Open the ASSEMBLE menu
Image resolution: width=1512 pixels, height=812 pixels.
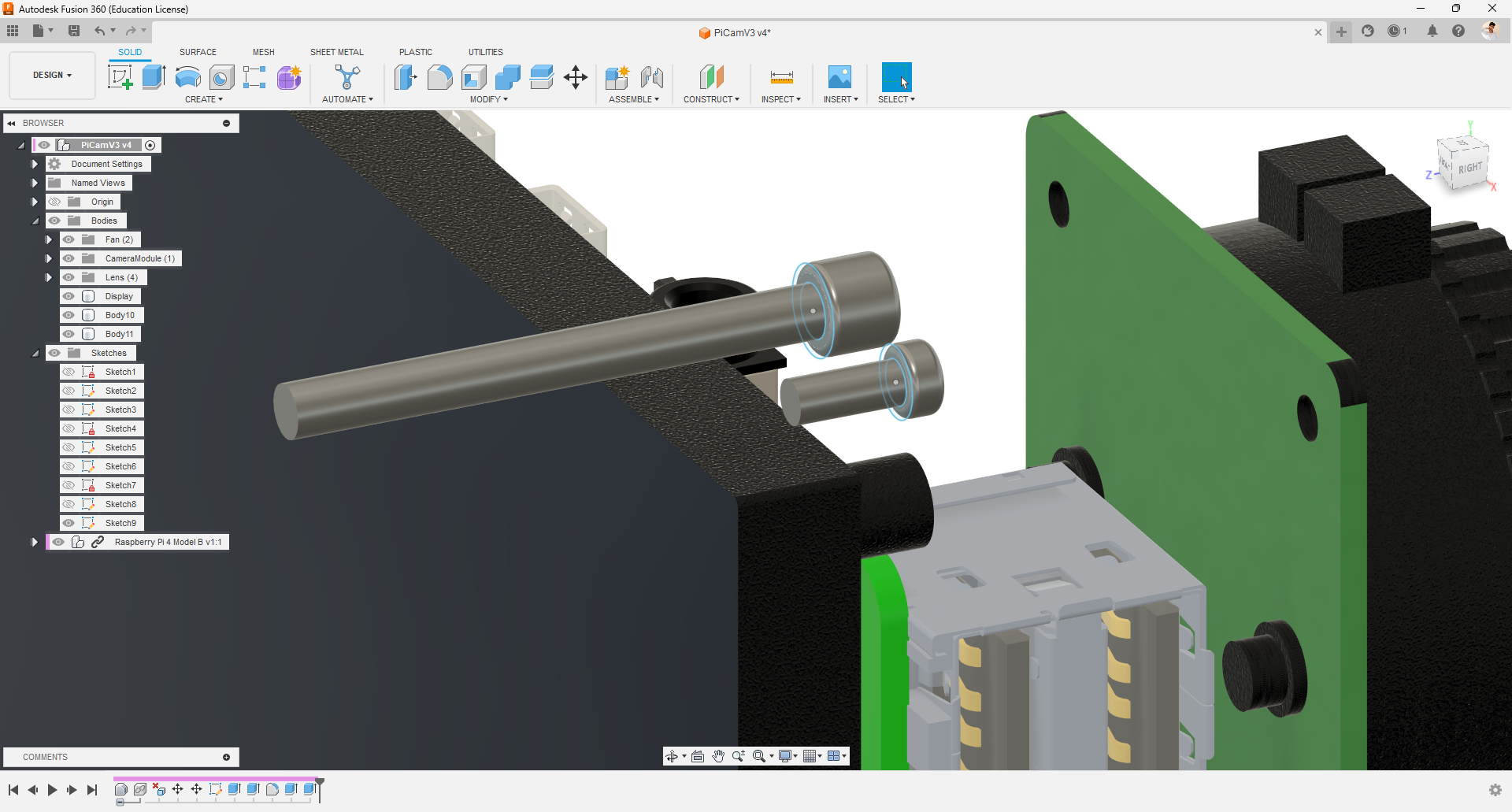(x=634, y=99)
